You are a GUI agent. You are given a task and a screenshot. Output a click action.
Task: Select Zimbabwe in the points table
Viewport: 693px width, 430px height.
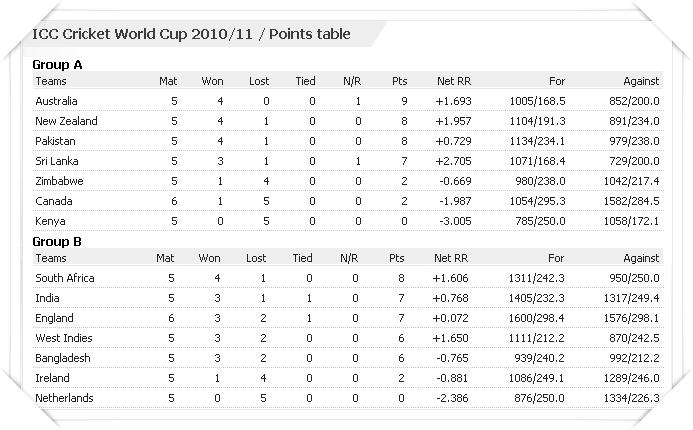59,181
